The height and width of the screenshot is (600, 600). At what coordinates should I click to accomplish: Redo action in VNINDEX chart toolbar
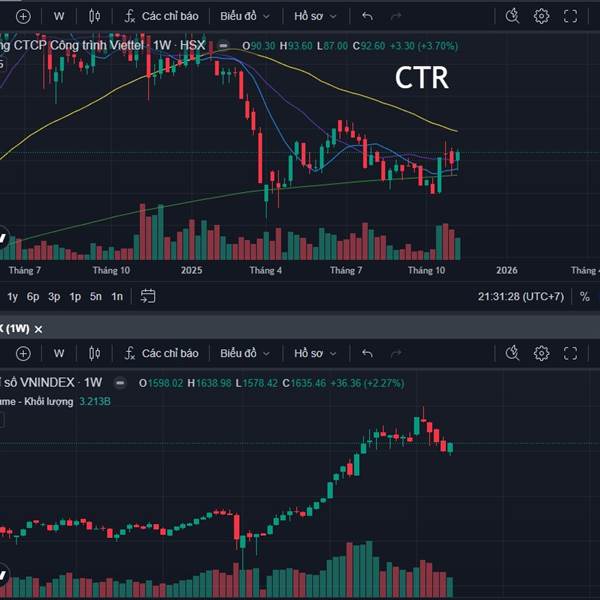click(x=396, y=354)
